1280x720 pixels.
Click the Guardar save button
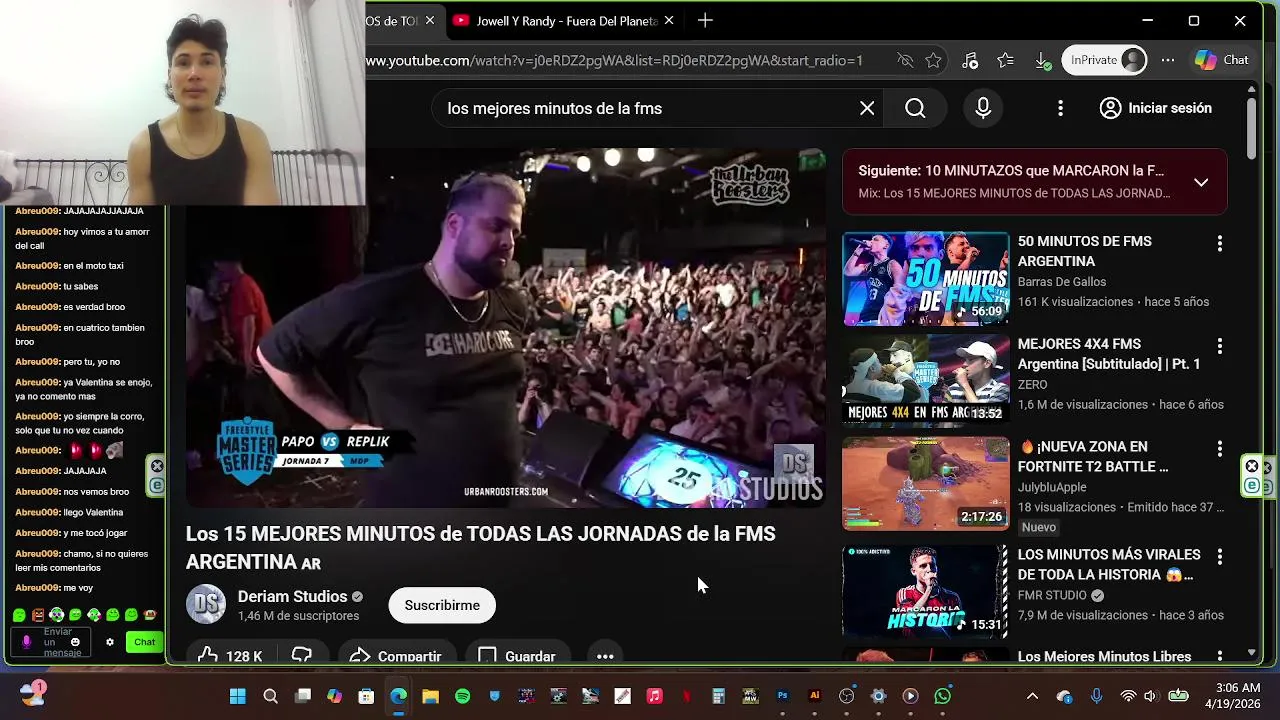tap(517, 655)
